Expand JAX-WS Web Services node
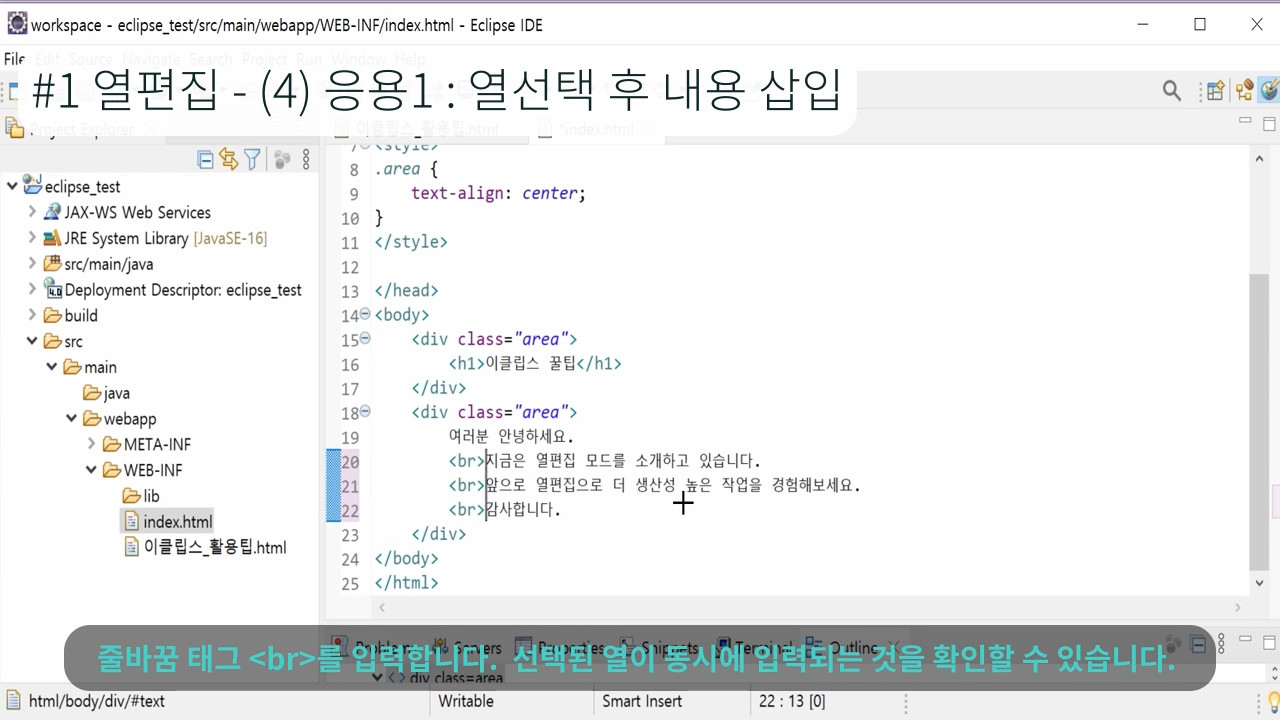The image size is (1280, 720). click(x=32, y=212)
